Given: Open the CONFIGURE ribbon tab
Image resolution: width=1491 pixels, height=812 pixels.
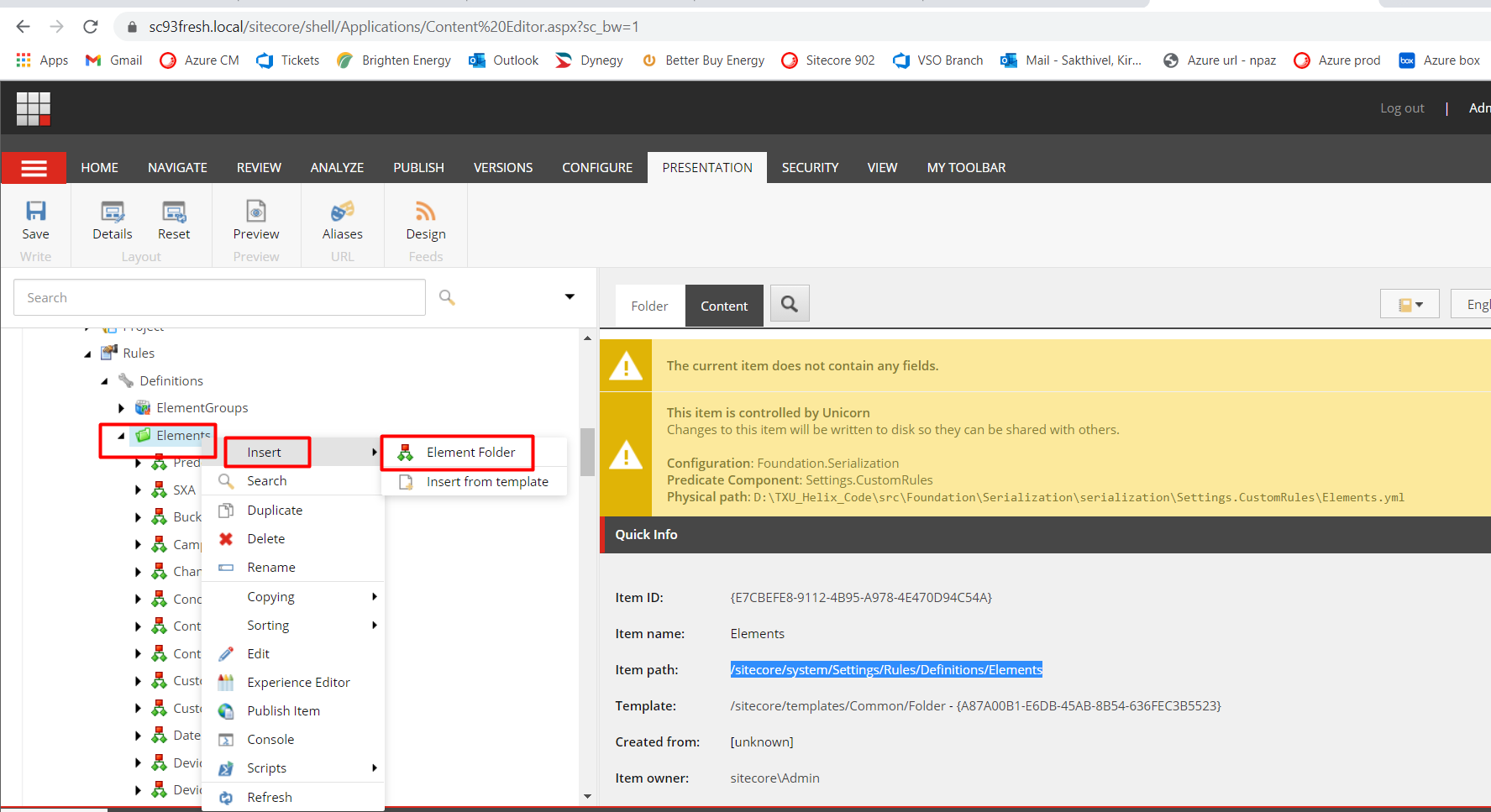Looking at the screenshot, I should 597,168.
